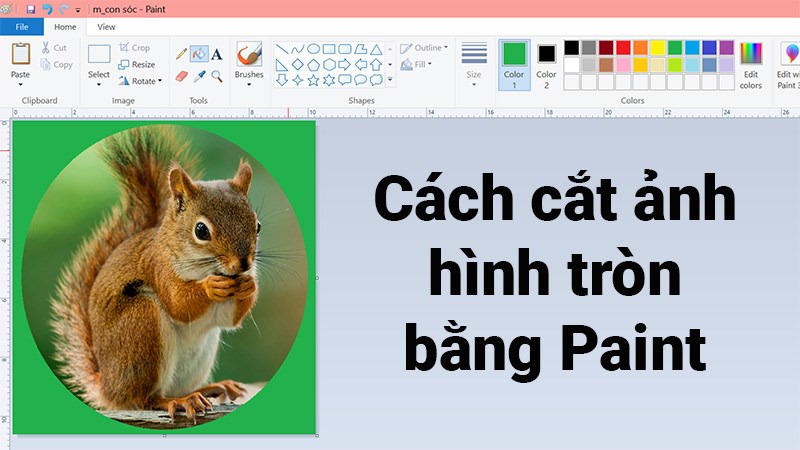800x450 pixels.
Task: Click the Edit colors rainbow icon
Action: click(x=751, y=54)
